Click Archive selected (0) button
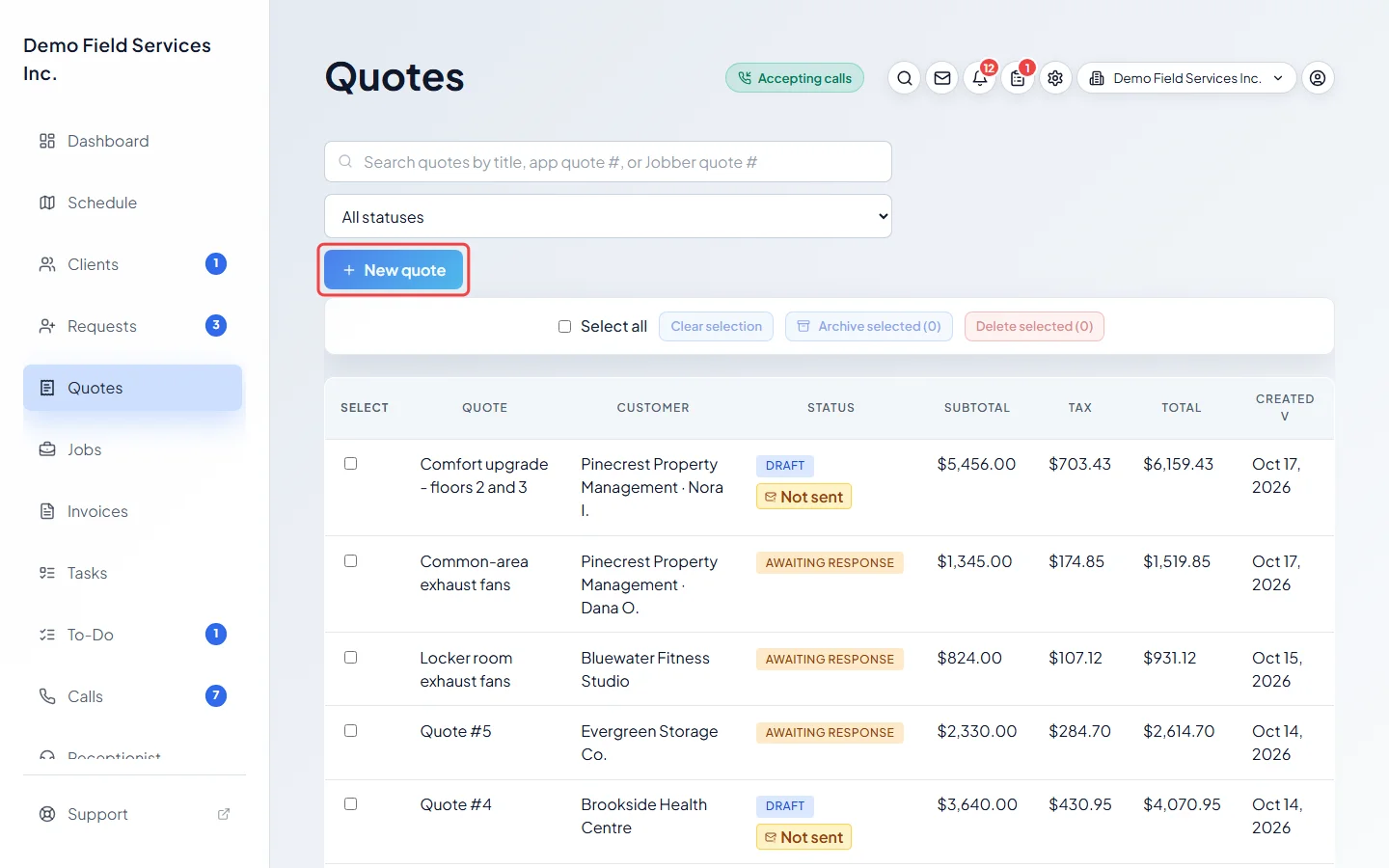This screenshot has width=1389, height=868. (x=869, y=327)
